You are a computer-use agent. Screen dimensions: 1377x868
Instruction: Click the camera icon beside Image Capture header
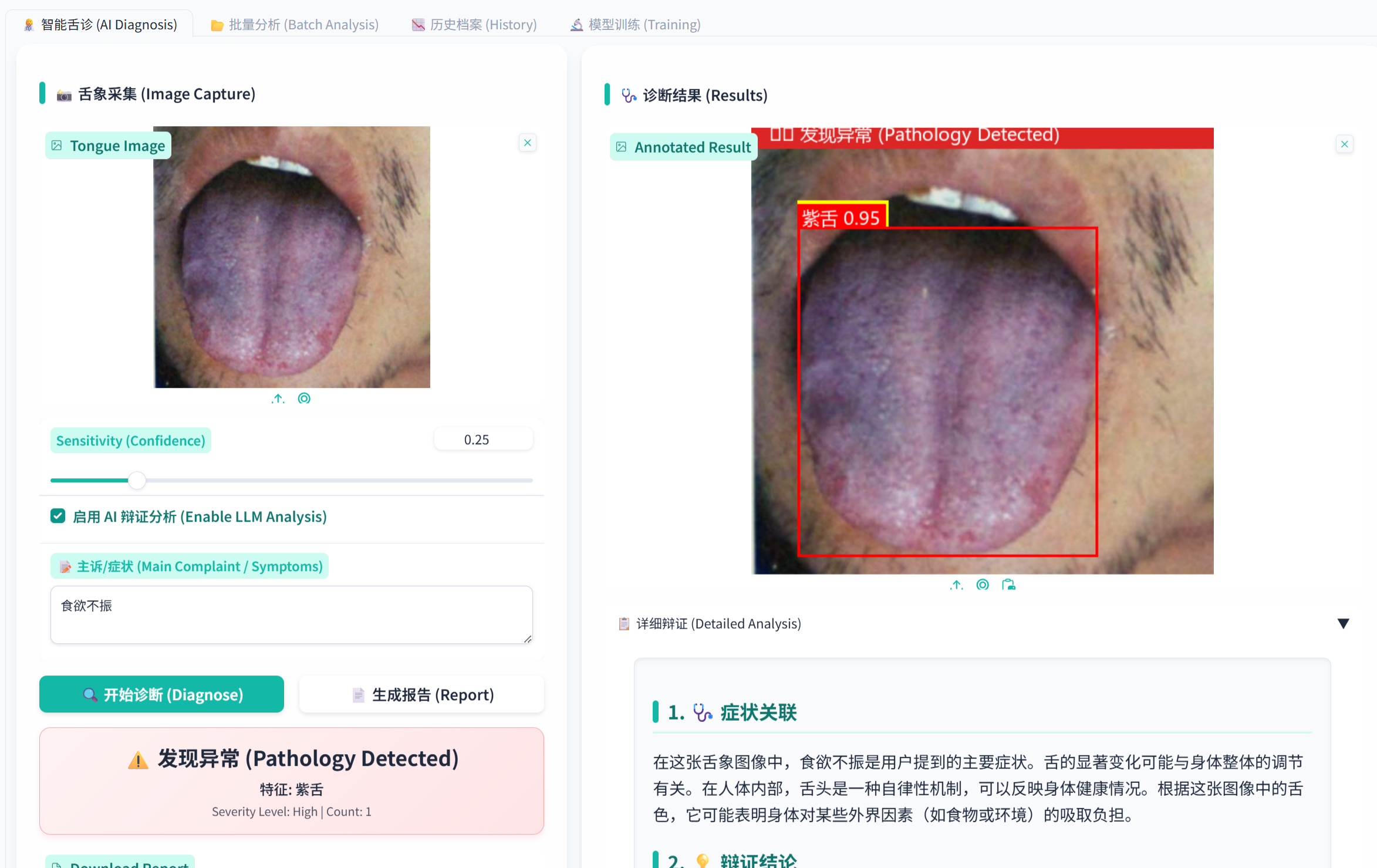(63, 94)
